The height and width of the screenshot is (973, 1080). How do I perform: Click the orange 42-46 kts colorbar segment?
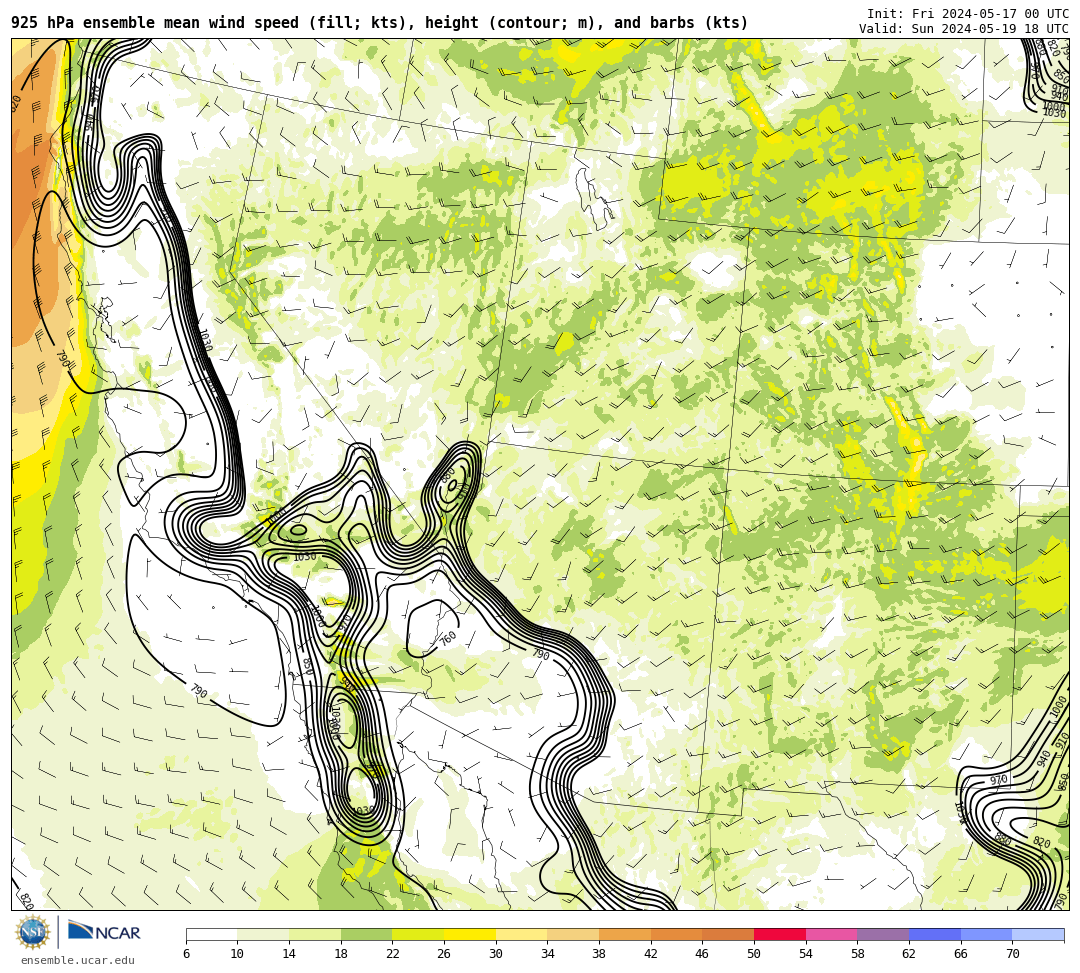coord(676,934)
